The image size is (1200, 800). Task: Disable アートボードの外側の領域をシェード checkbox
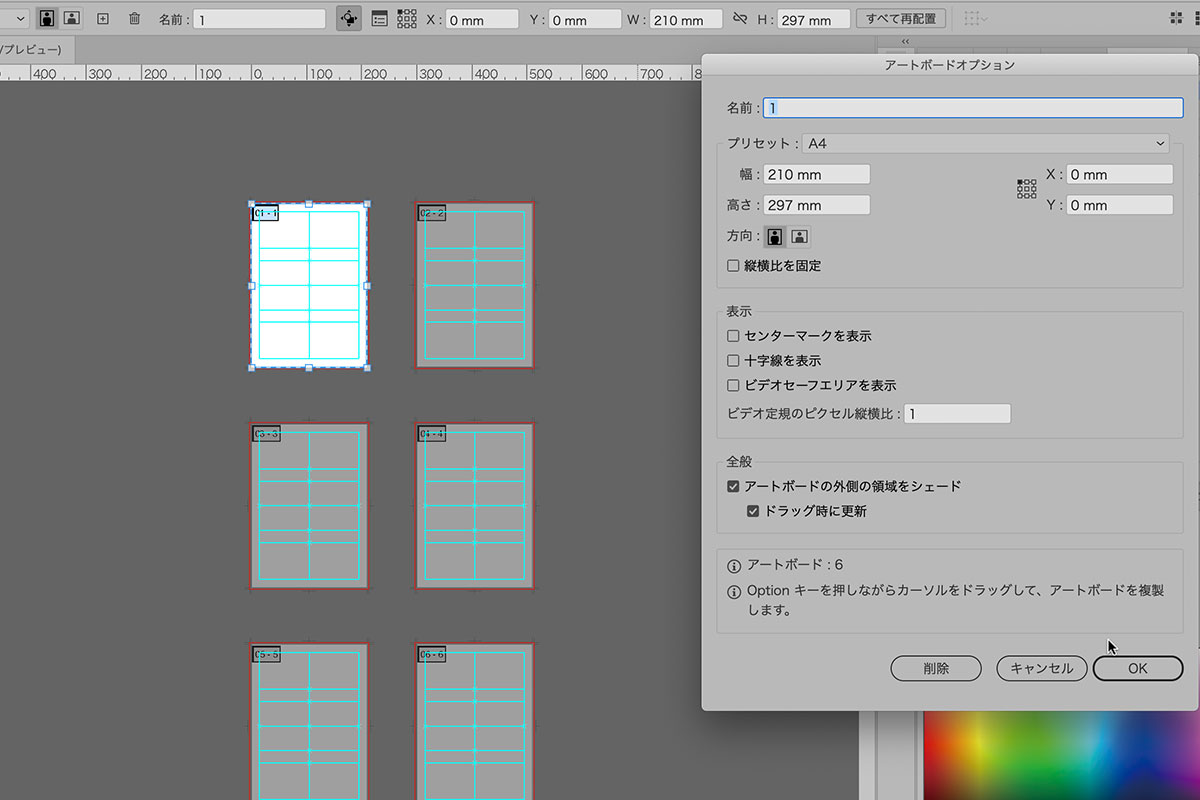[x=734, y=486]
